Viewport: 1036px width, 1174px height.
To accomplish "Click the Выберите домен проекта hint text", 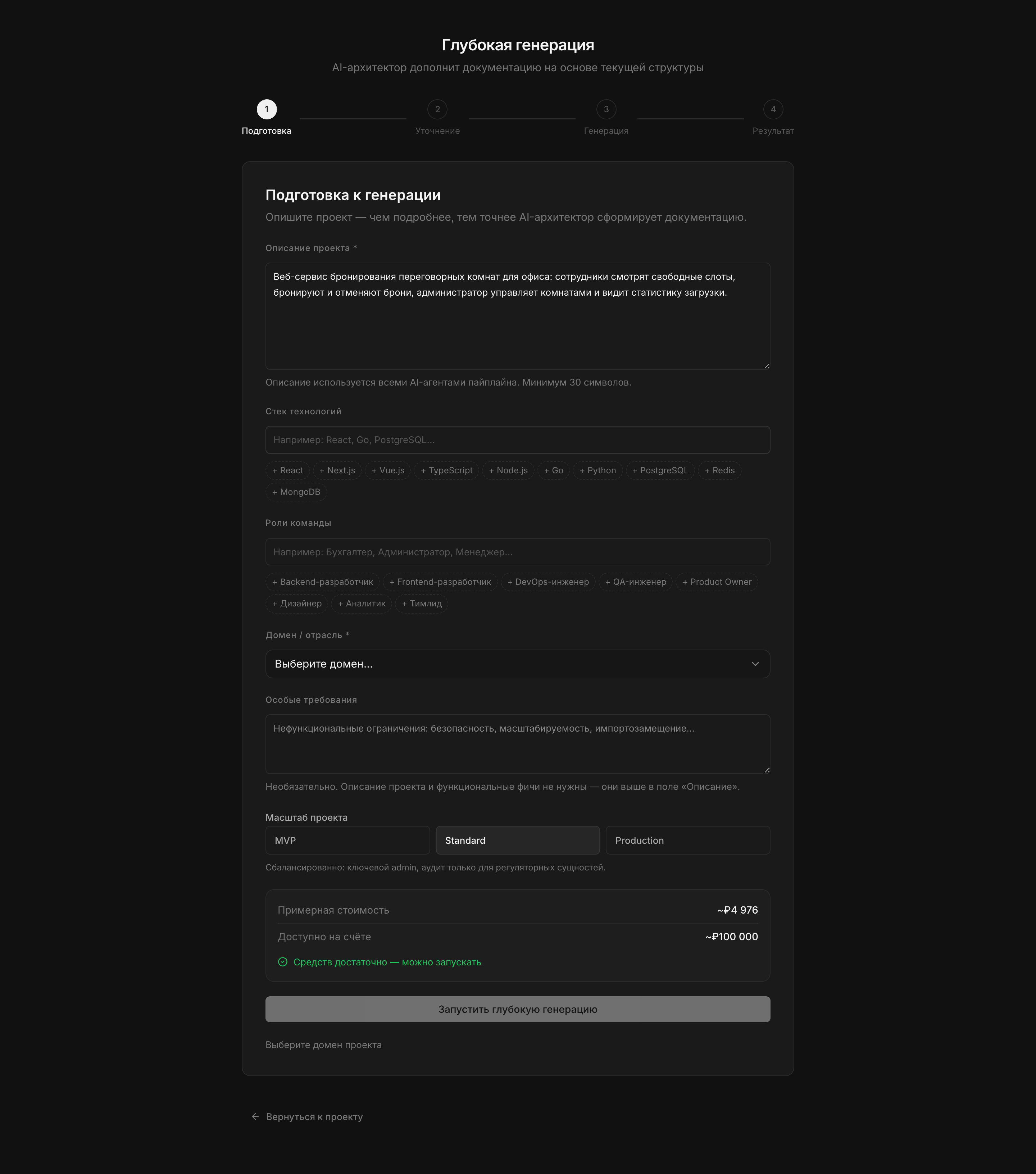I will 323,1045.
